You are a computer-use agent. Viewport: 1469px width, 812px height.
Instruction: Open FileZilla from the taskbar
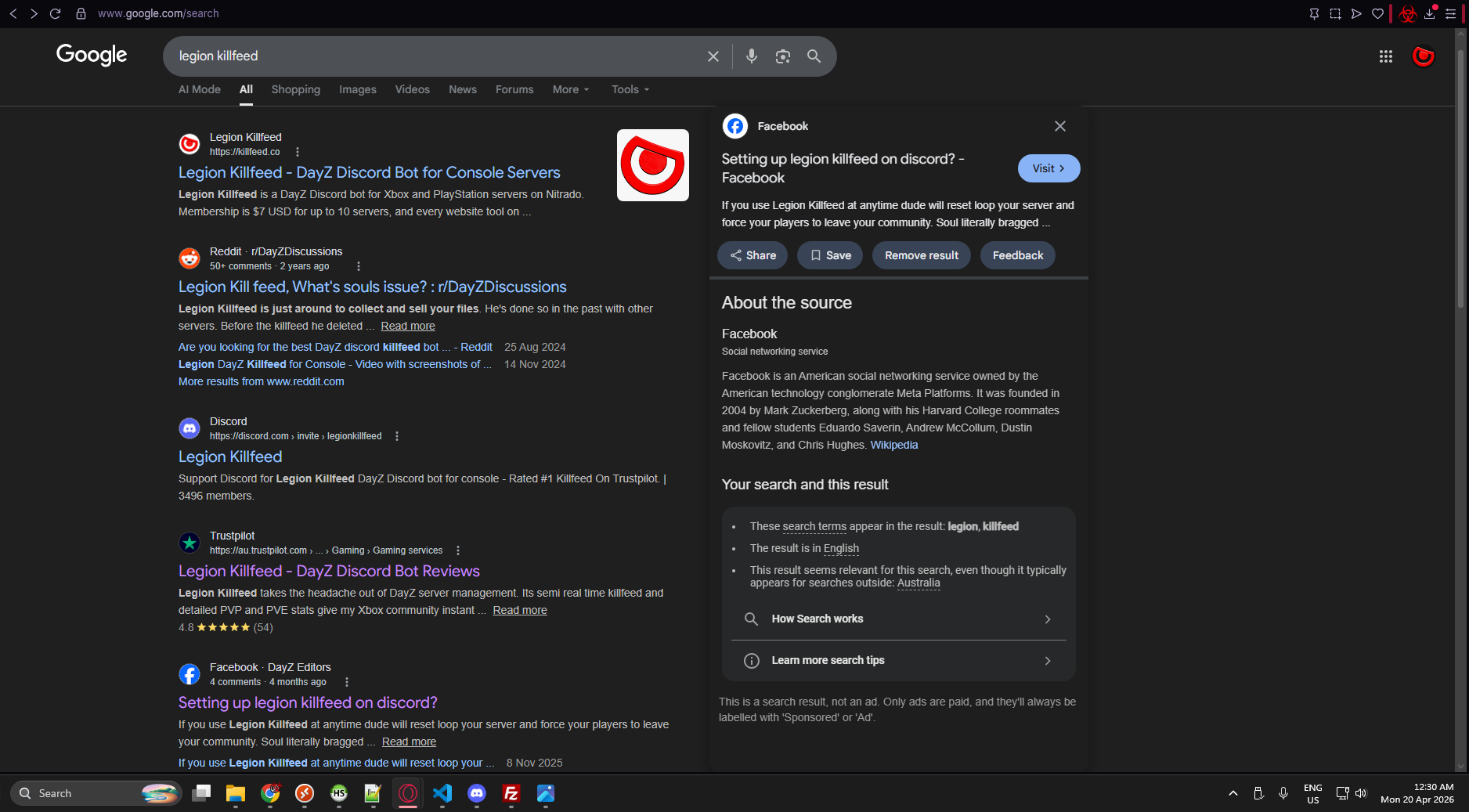[511, 793]
